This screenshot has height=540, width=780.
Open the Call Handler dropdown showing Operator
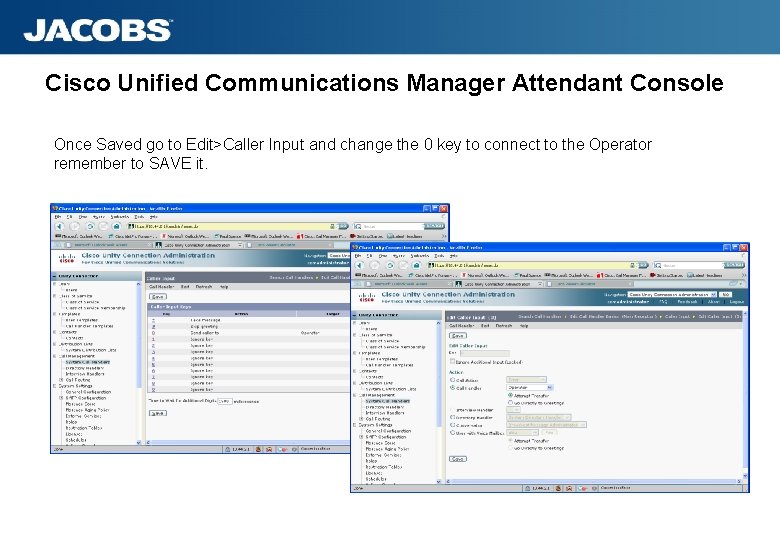[530, 387]
